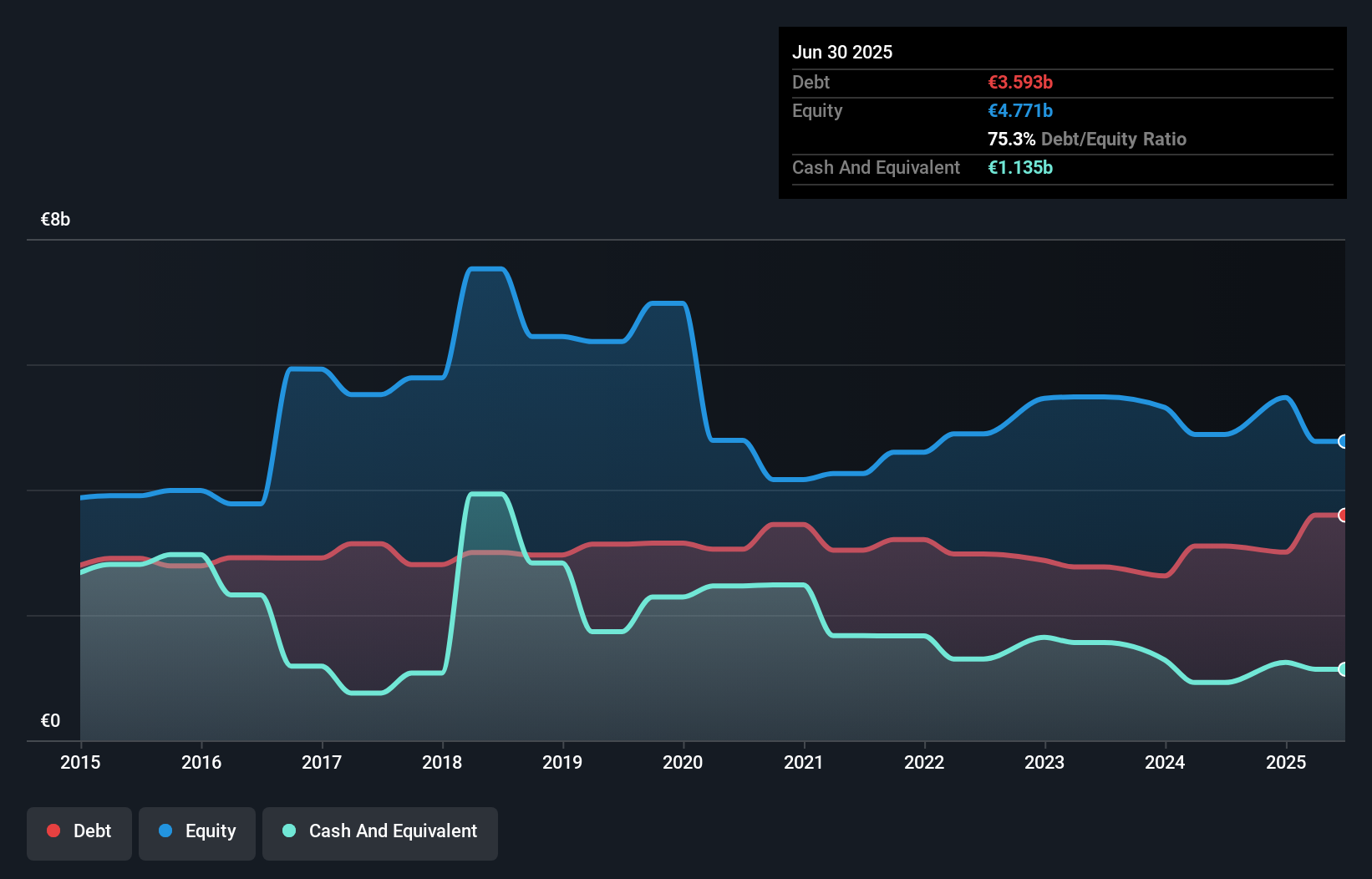Click the teal Cash legend dot
This screenshot has height=879, width=1372.
289,831
